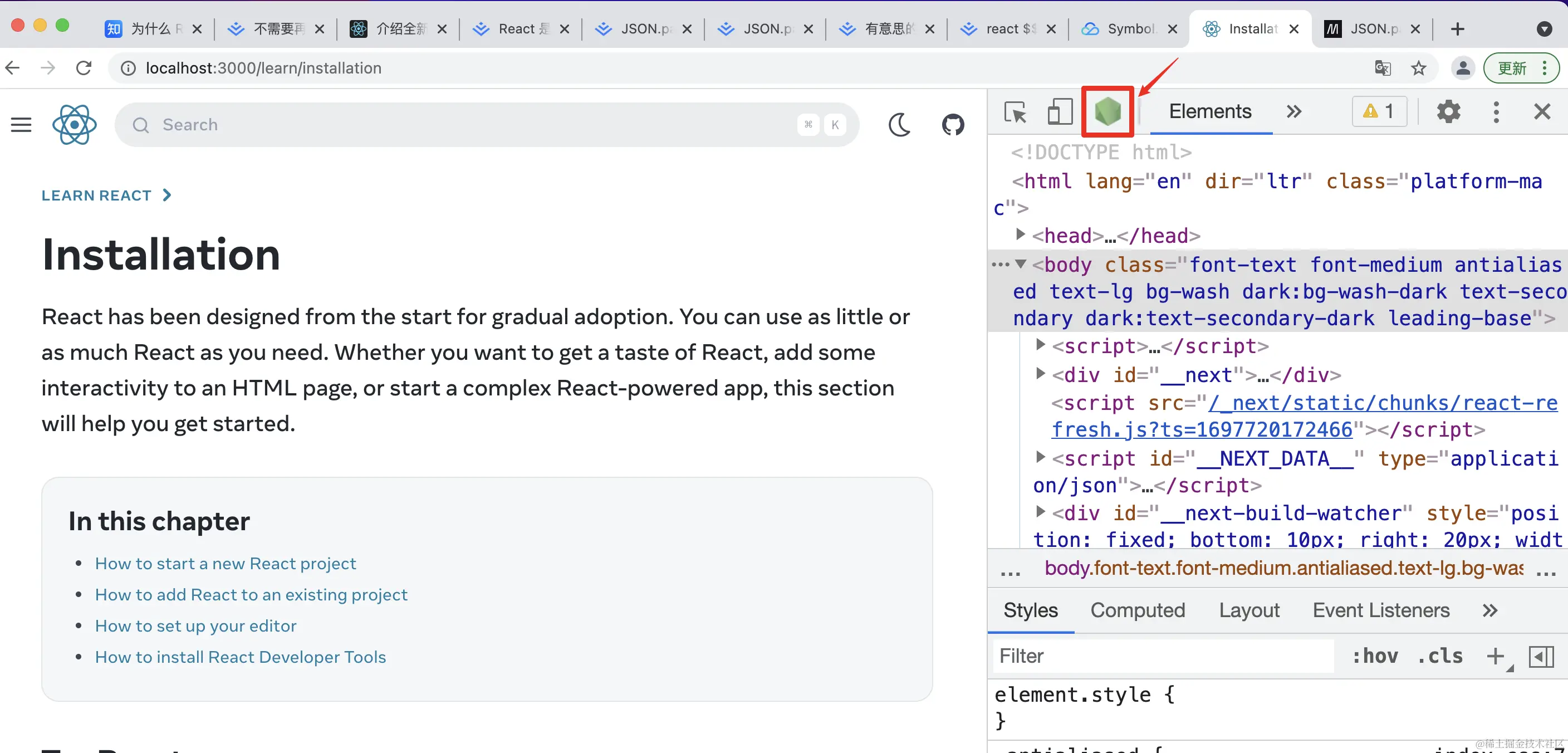Open the GitHub repository icon
Image resolution: width=1568 pixels, height=753 pixels.
(x=953, y=125)
